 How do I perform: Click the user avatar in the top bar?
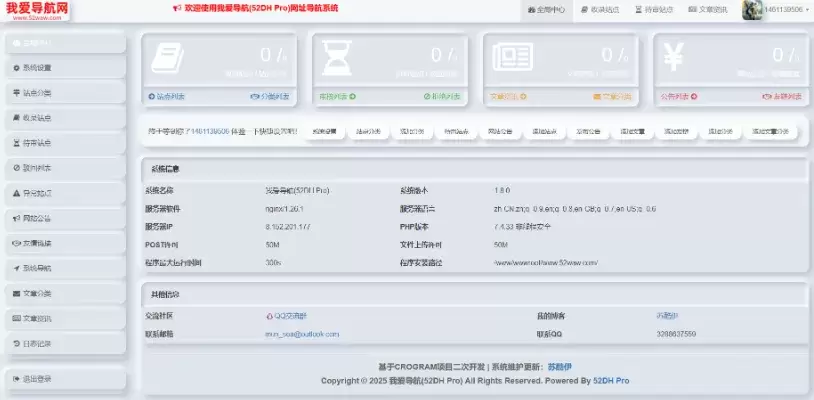(x=753, y=10)
